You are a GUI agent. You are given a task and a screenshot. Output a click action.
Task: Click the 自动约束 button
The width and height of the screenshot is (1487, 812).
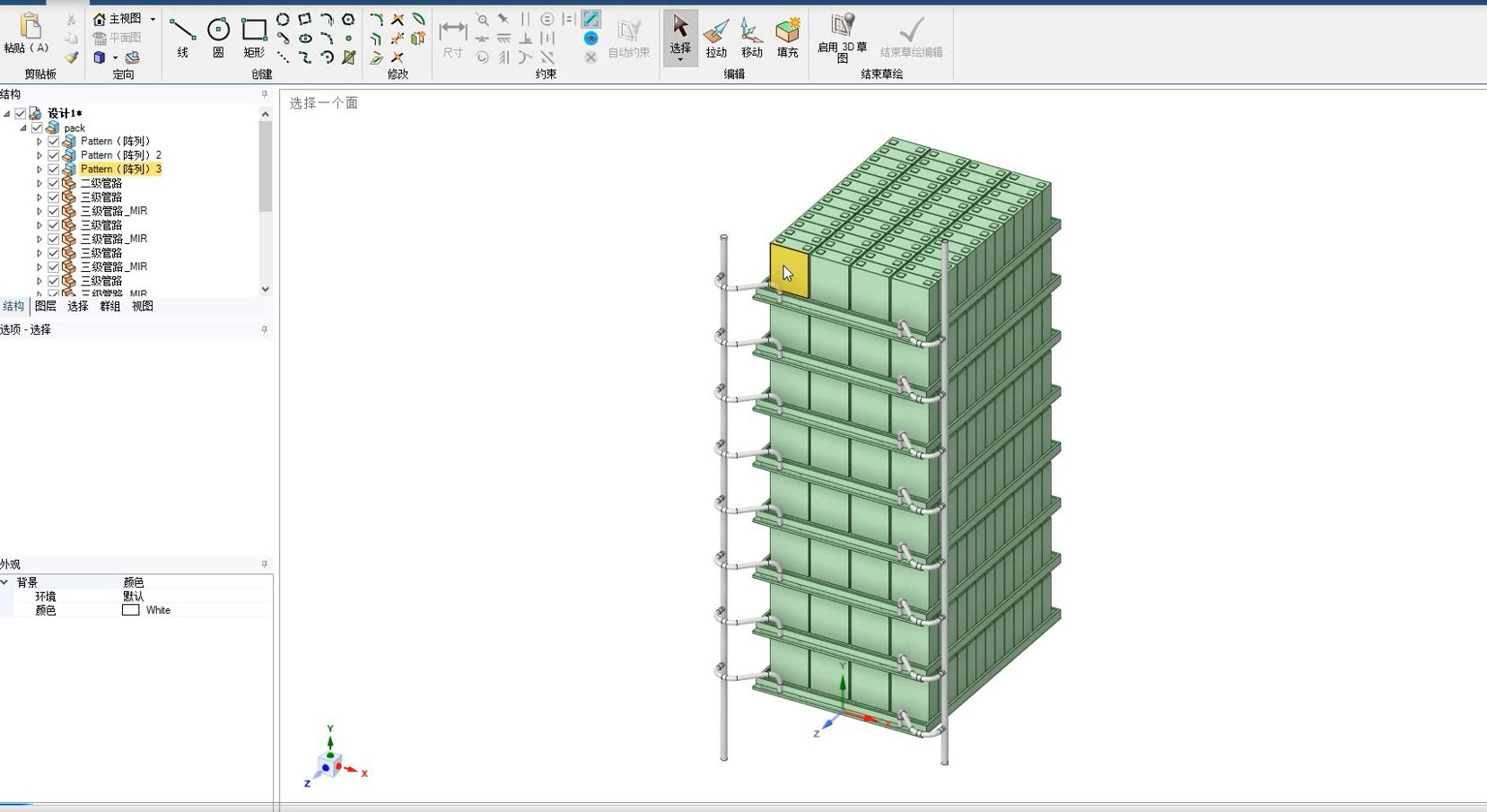[x=629, y=38]
